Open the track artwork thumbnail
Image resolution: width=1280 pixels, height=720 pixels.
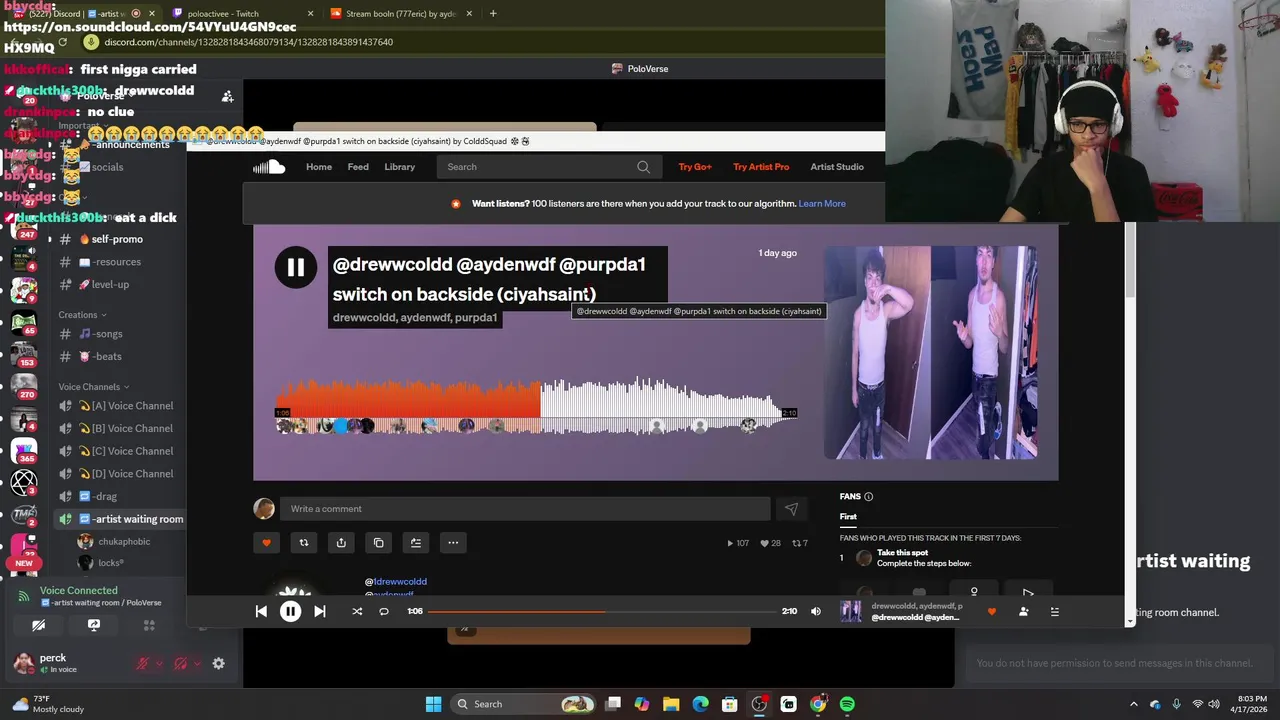click(x=930, y=353)
